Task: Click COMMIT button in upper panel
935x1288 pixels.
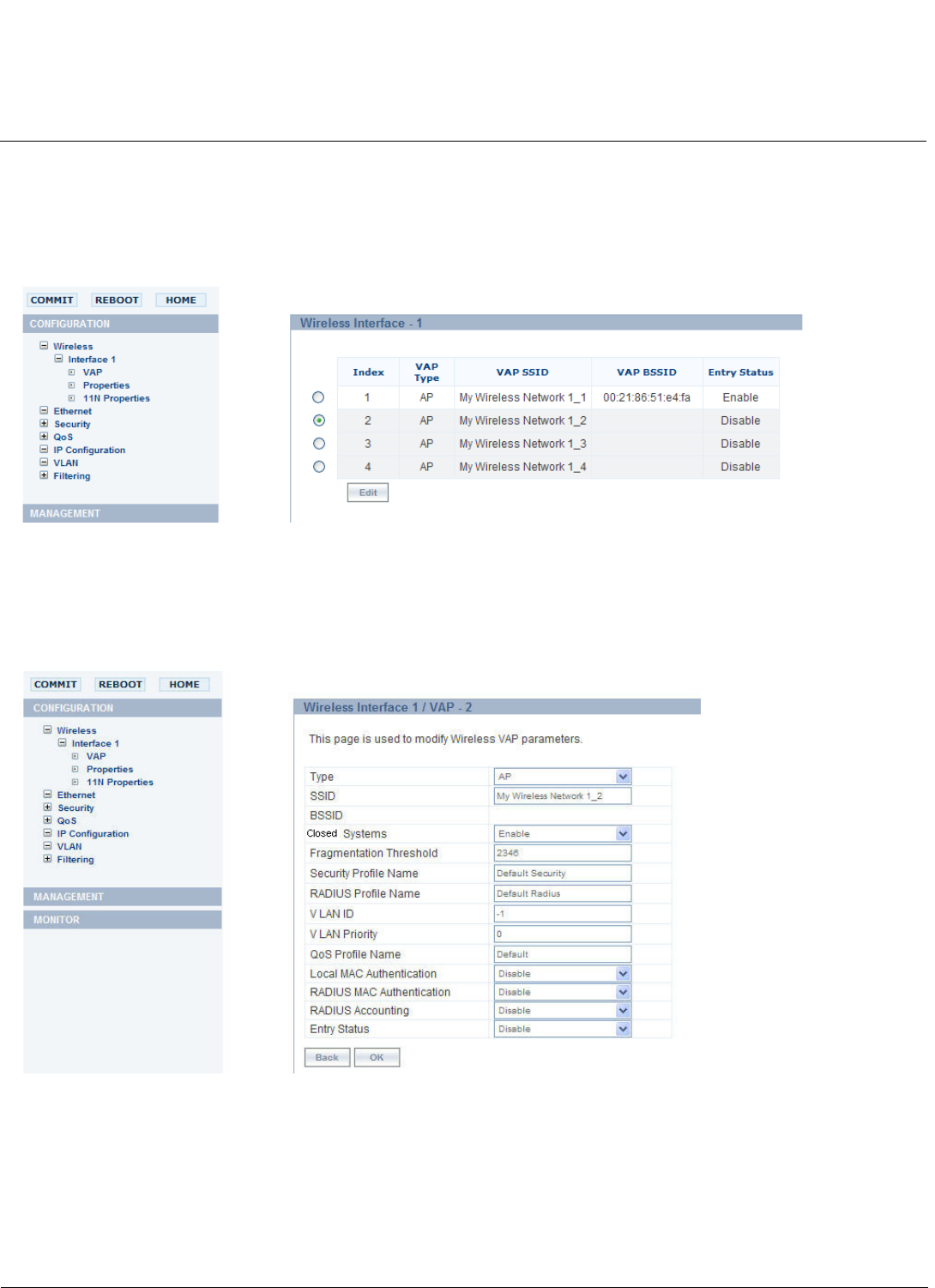Action: [52, 300]
